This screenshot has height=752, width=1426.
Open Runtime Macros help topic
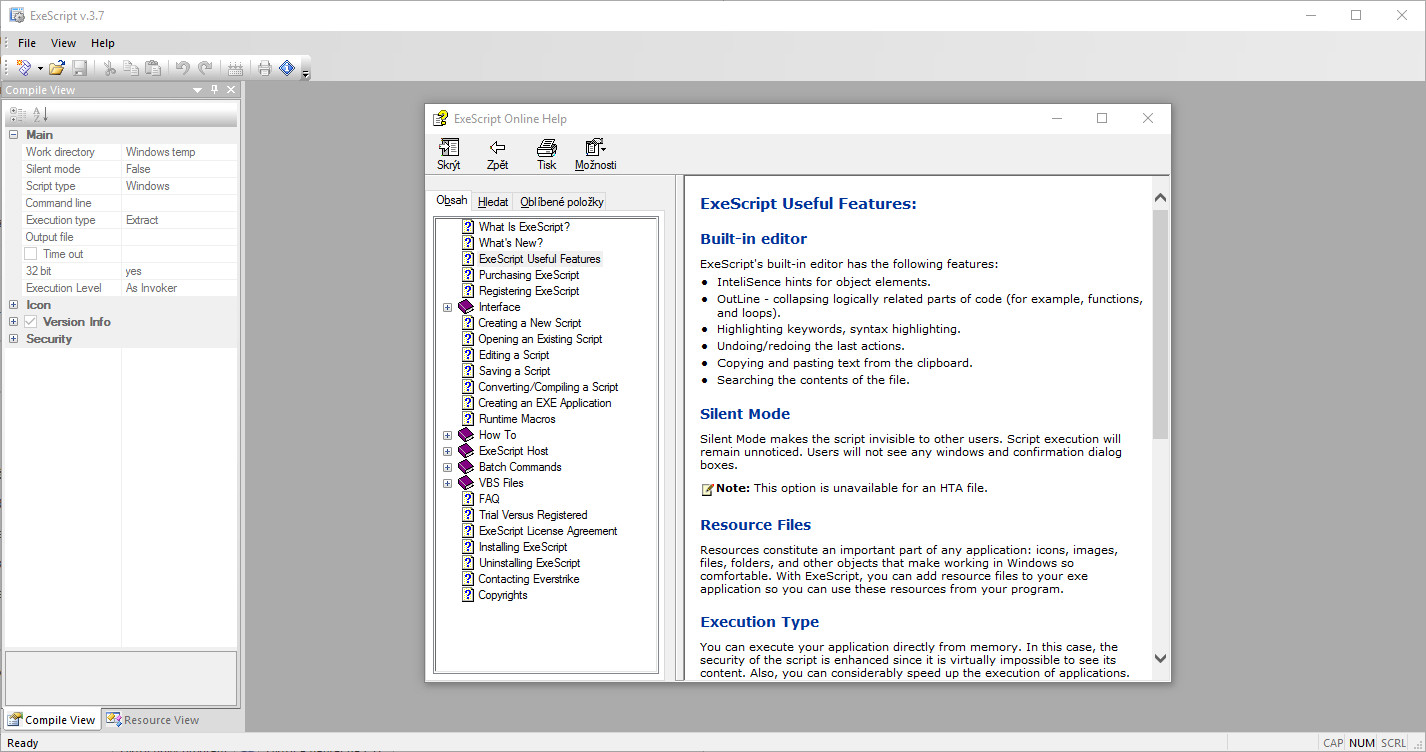click(x=517, y=419)
